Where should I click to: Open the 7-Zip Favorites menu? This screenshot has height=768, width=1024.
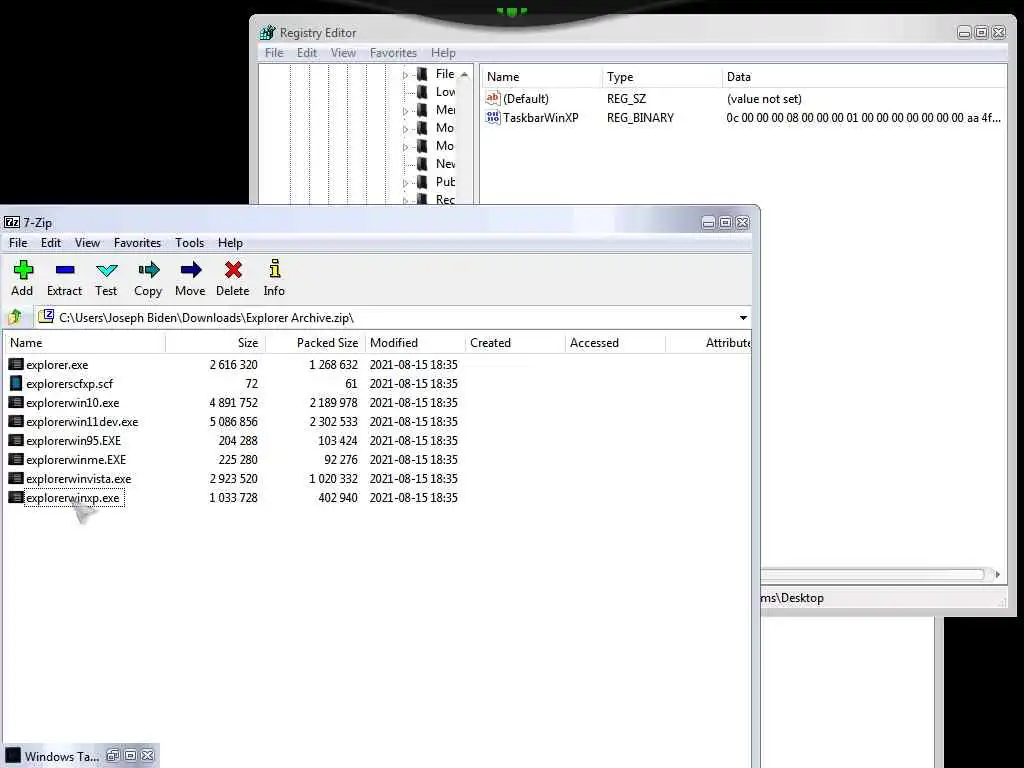(137, 243)
